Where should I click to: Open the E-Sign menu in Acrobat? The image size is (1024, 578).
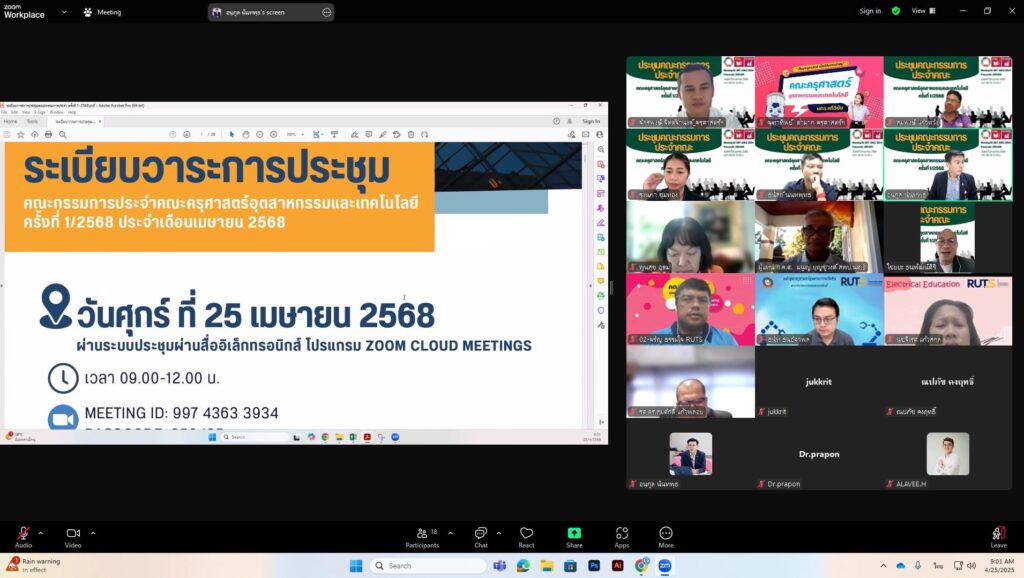tap(40, 112)
